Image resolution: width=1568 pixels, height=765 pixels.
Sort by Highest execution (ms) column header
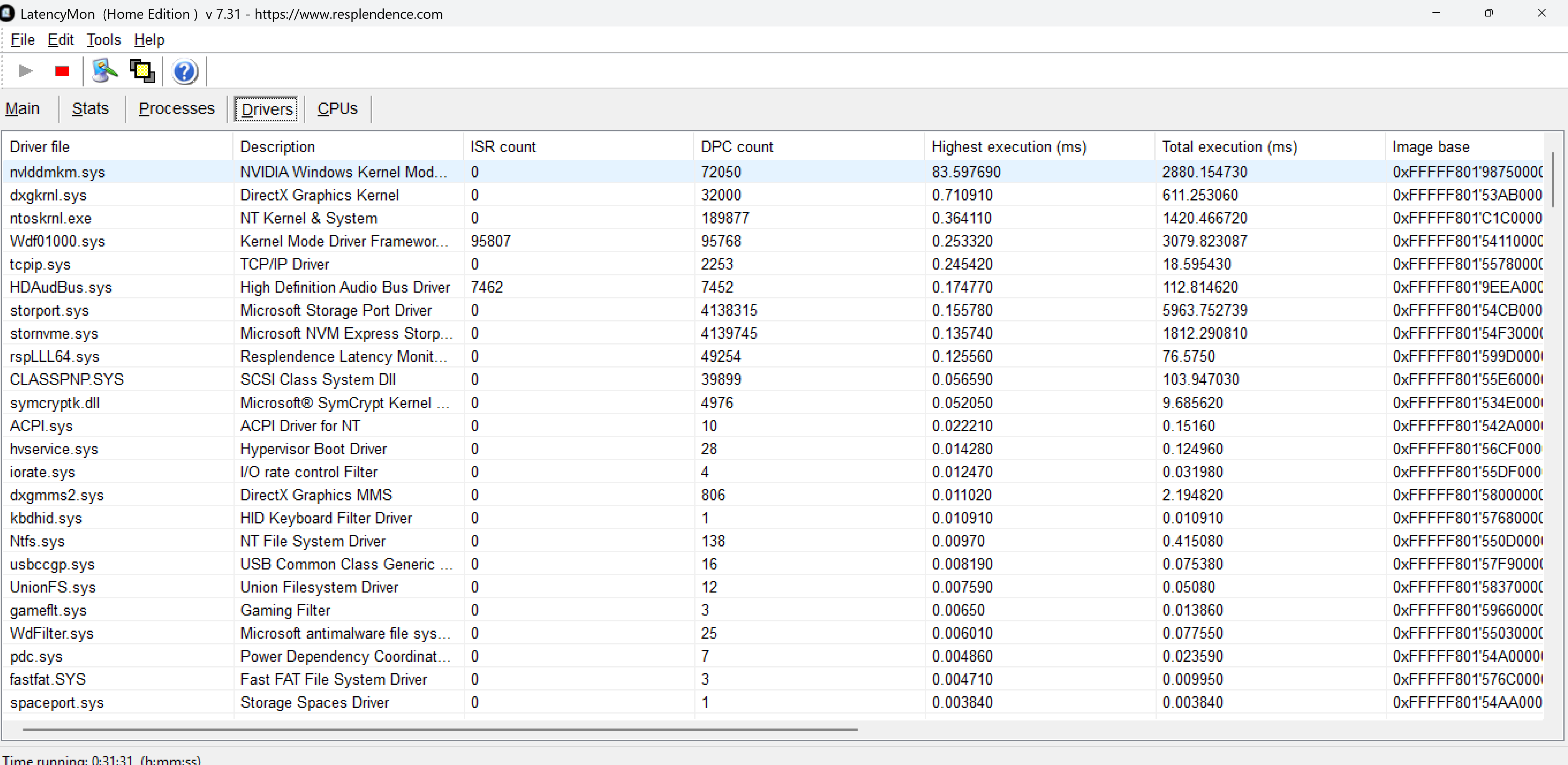pyautogui.click(x=1008, y=147)
